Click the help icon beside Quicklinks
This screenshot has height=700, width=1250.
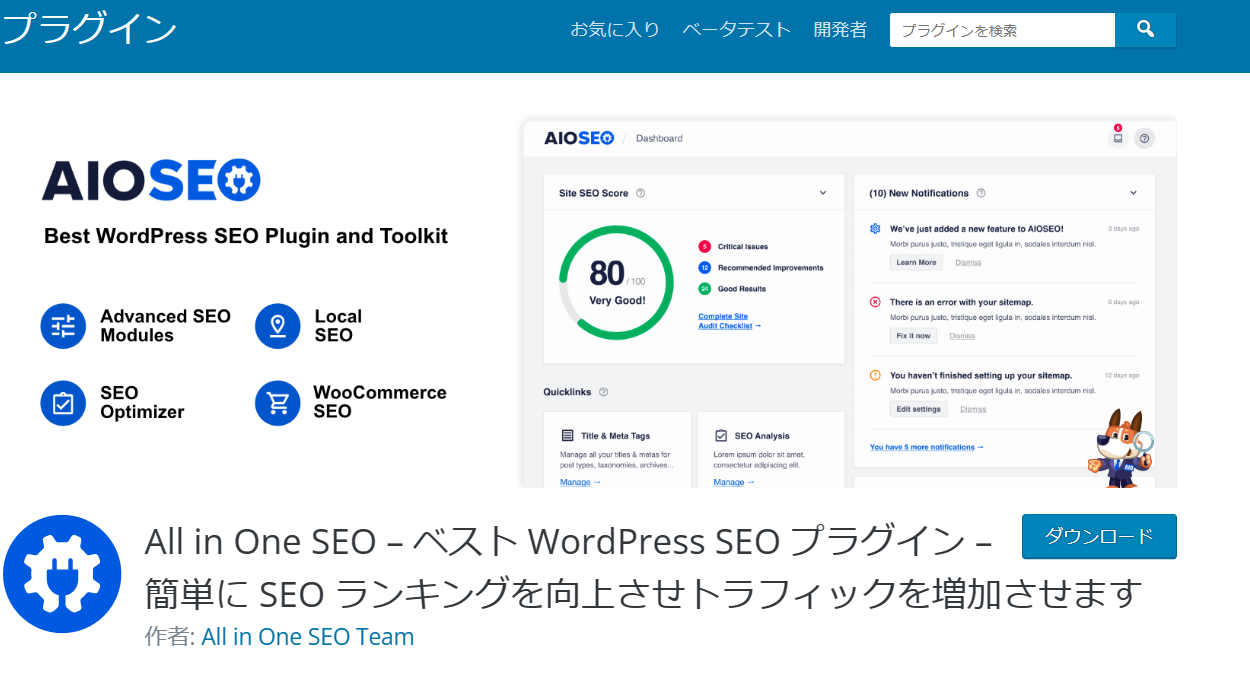603,392
